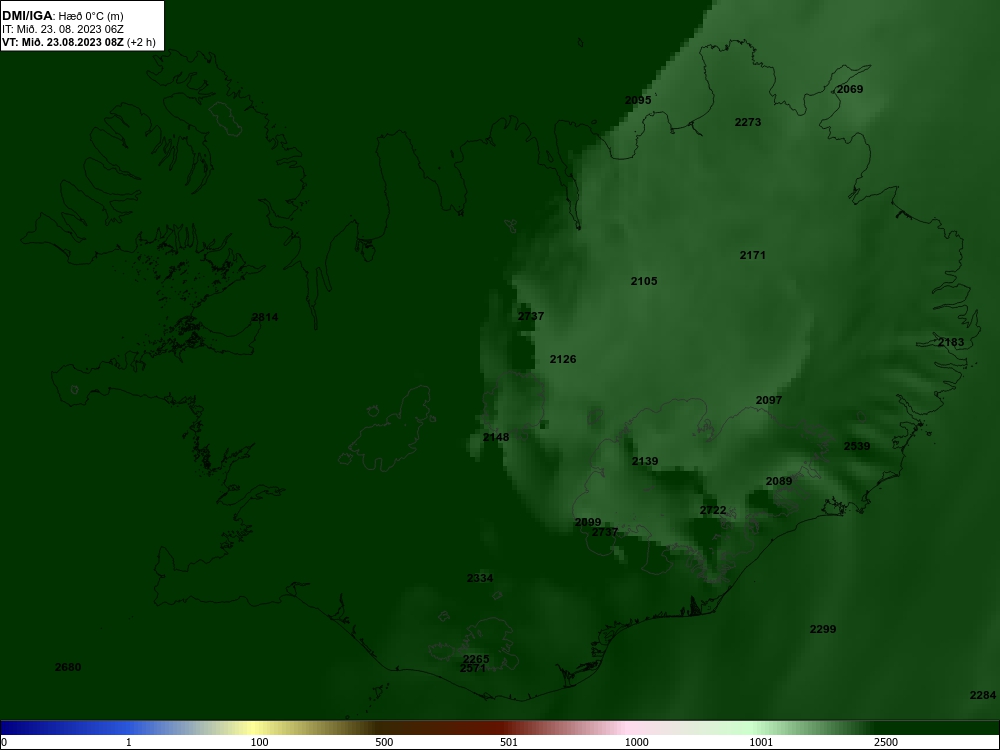
Task: Click the 2097 value label
Action: point(768,401)
